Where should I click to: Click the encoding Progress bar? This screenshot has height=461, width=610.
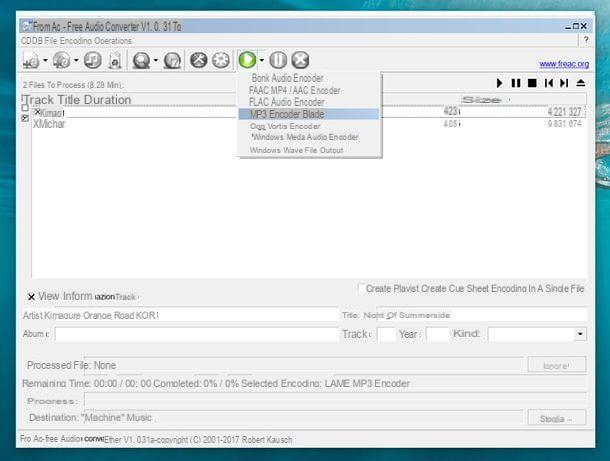click(335, 400)
